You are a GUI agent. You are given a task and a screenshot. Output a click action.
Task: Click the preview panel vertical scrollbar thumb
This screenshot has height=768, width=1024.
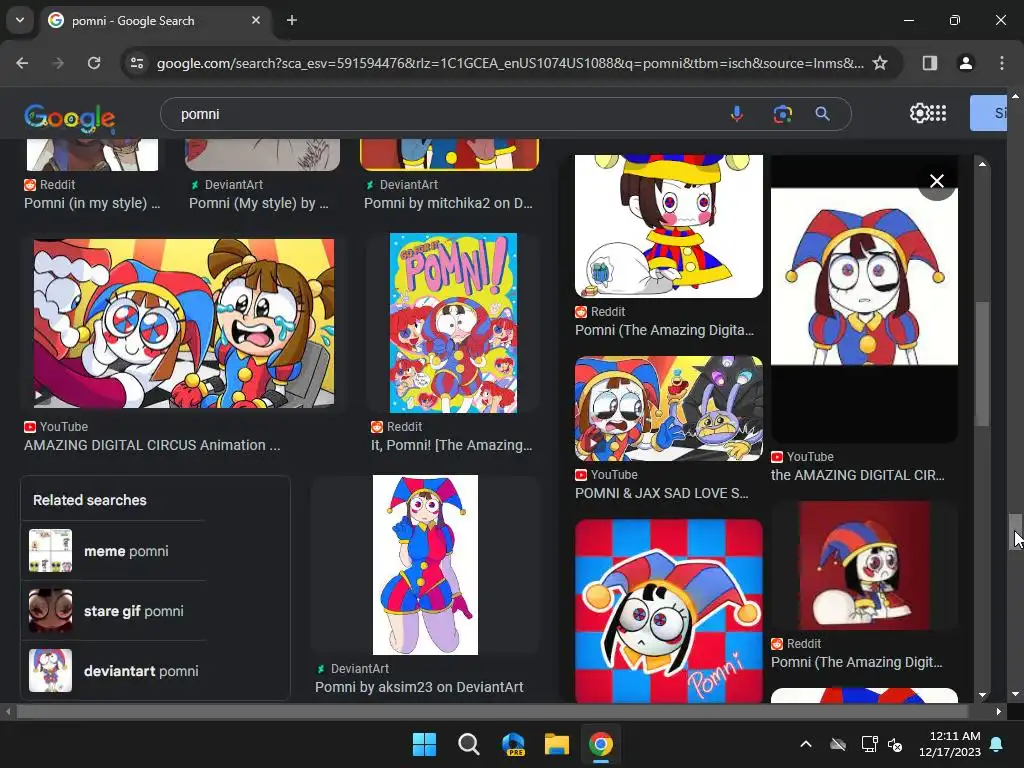(982, 364)
